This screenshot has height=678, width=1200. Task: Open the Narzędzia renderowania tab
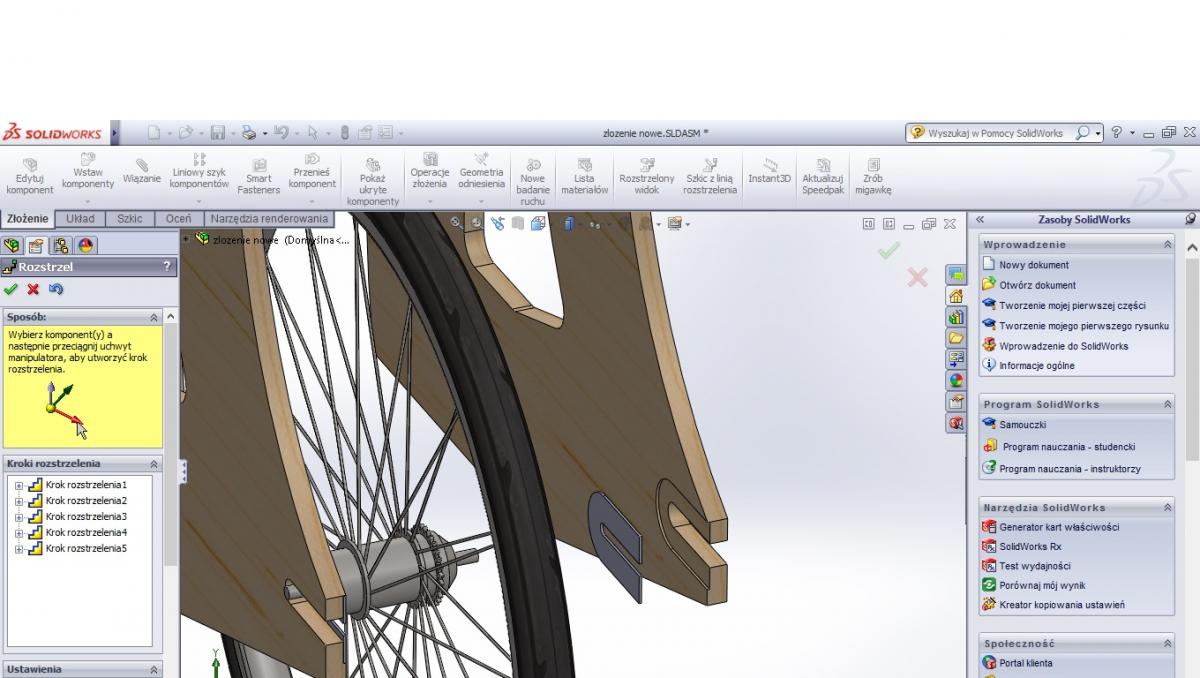(268, 218)
